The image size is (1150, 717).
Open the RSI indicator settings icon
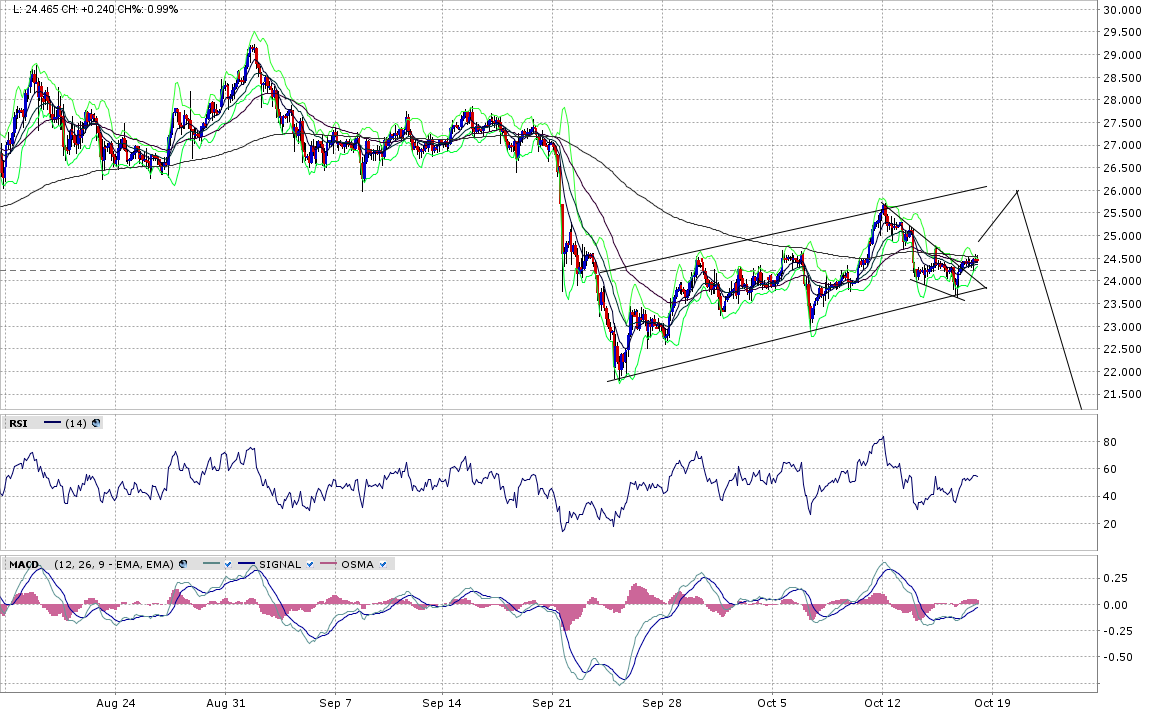pos(96,423)
